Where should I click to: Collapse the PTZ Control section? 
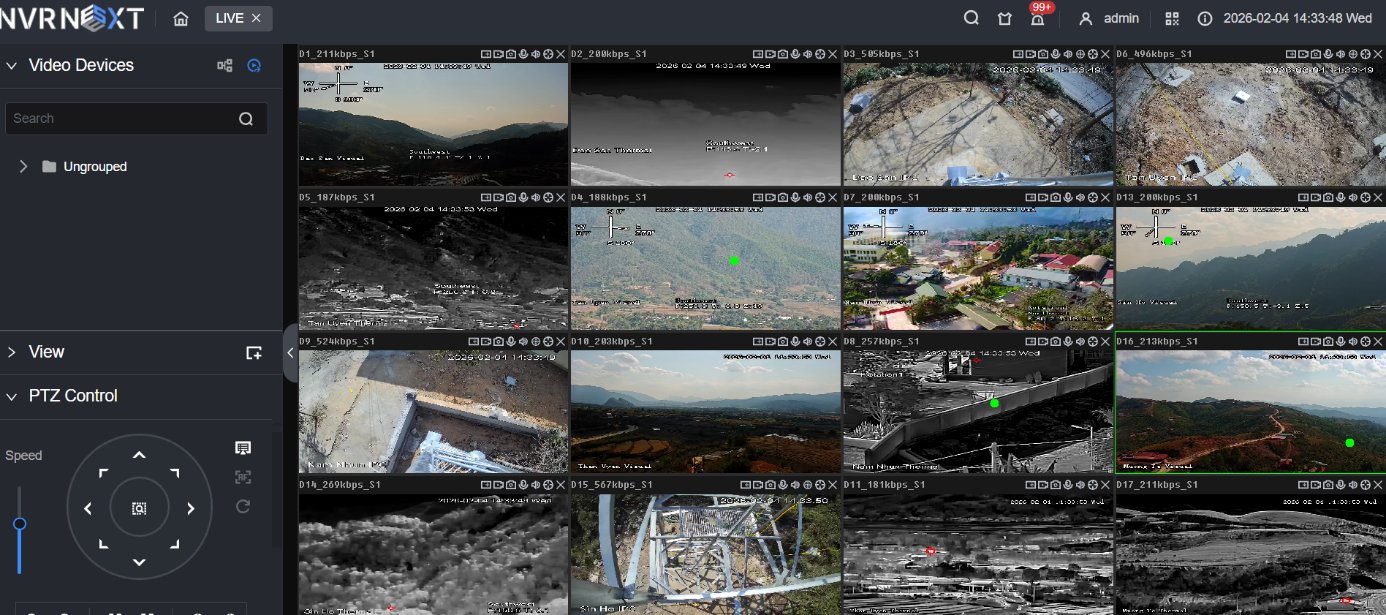click(12, 397)
